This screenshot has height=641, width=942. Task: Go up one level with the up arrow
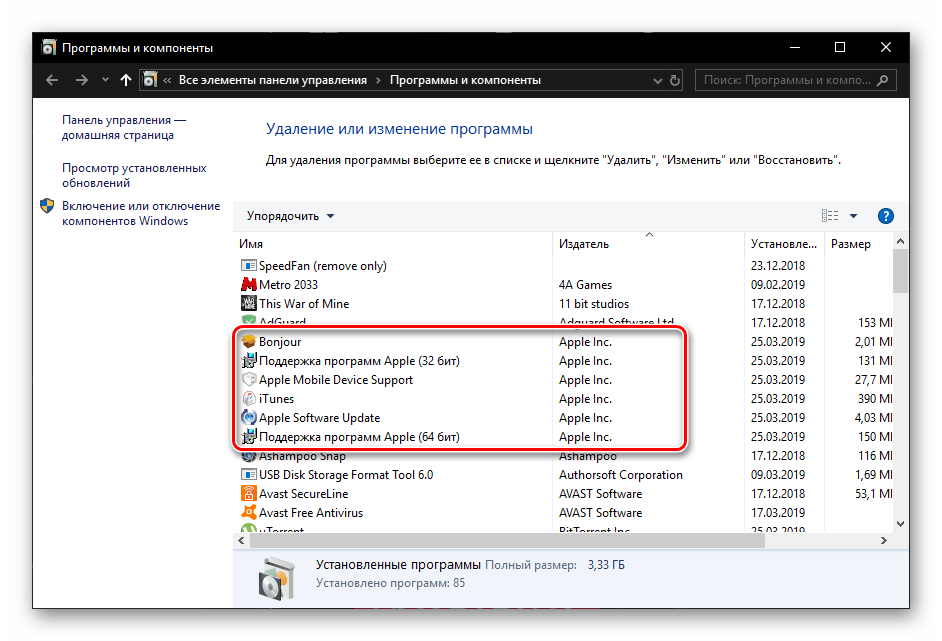pos(125,80)
